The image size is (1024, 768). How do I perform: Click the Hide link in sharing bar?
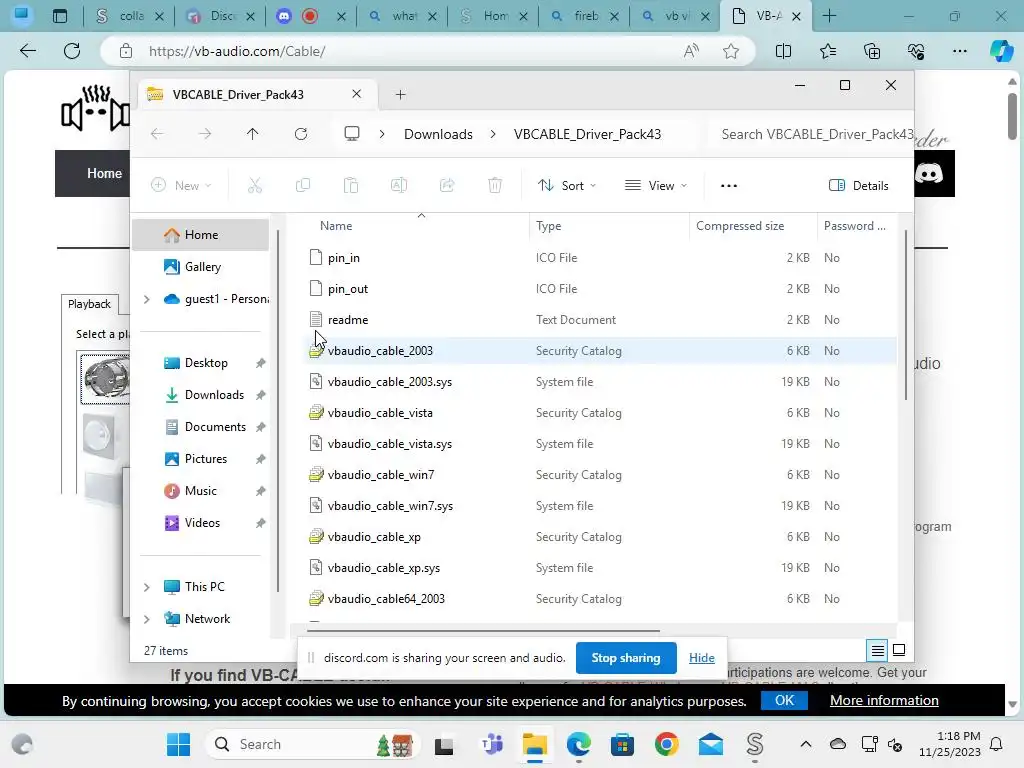pos(701,658)
